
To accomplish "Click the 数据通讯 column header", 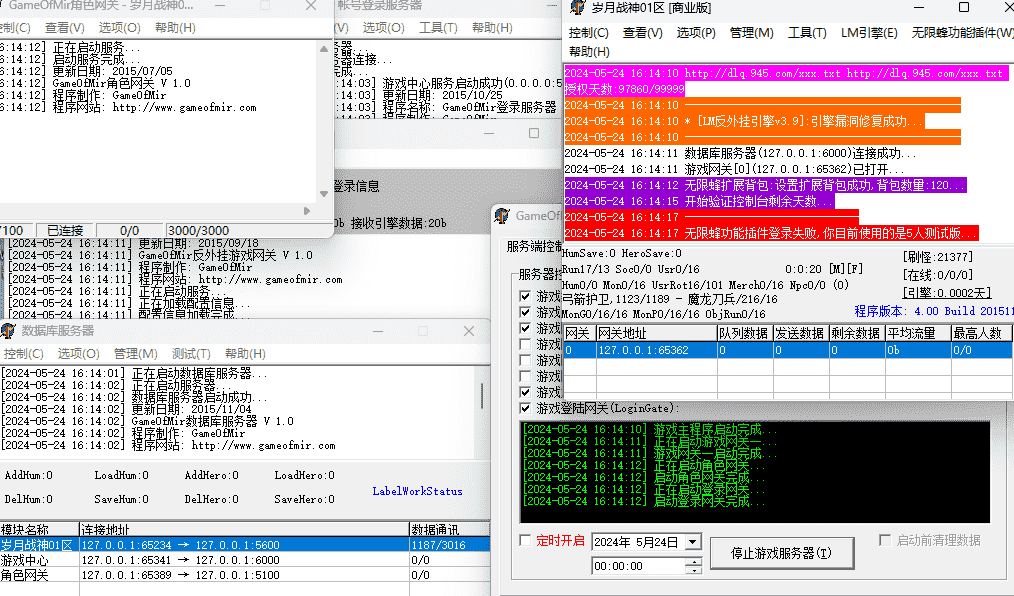I will (x=449, y=530).
